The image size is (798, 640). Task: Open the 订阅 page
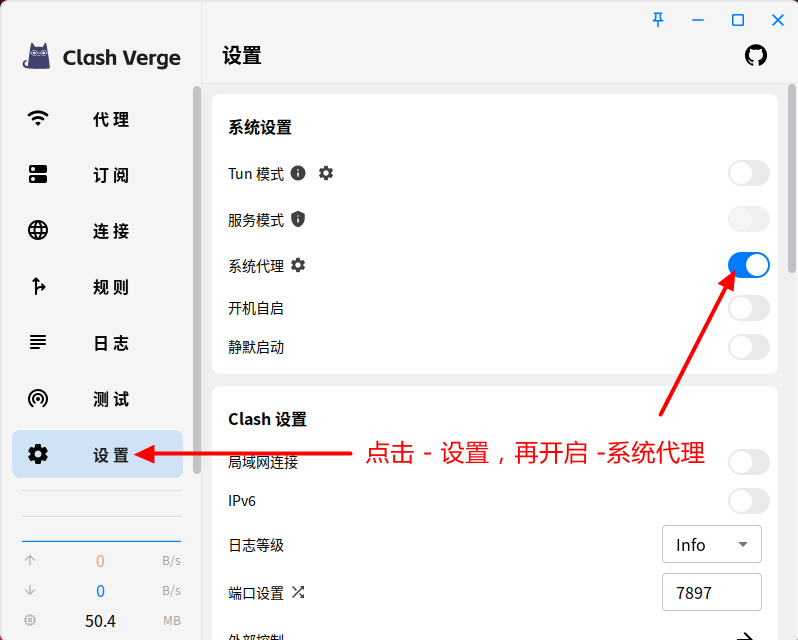pos(97,174)
